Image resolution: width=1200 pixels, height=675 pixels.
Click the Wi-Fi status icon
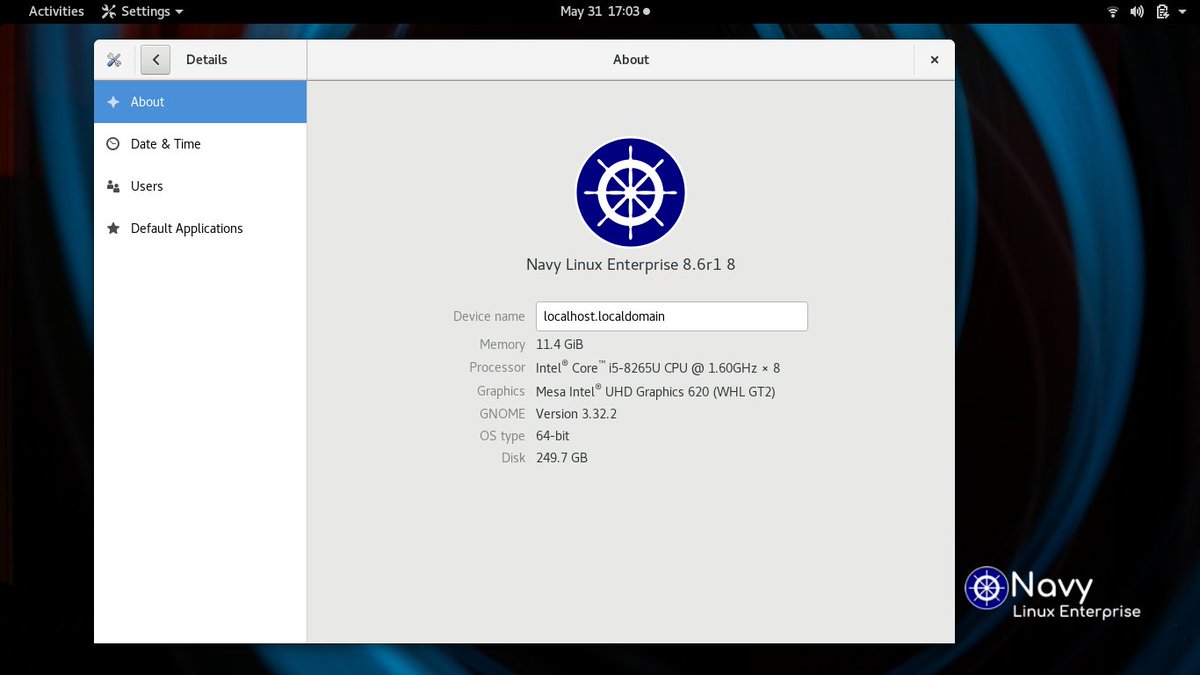click(x=1113, y=11)
